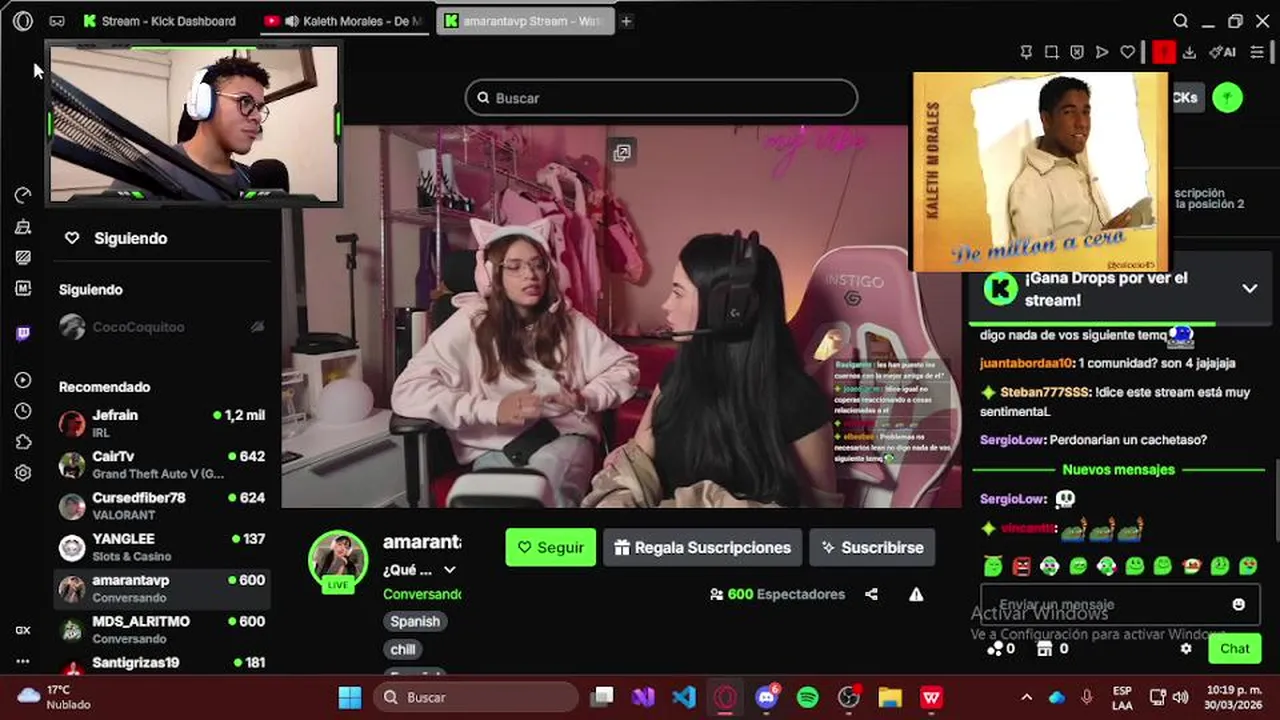Click the amarantavp live avatar
Screen dimensions: 1280x720
[338, 560]
